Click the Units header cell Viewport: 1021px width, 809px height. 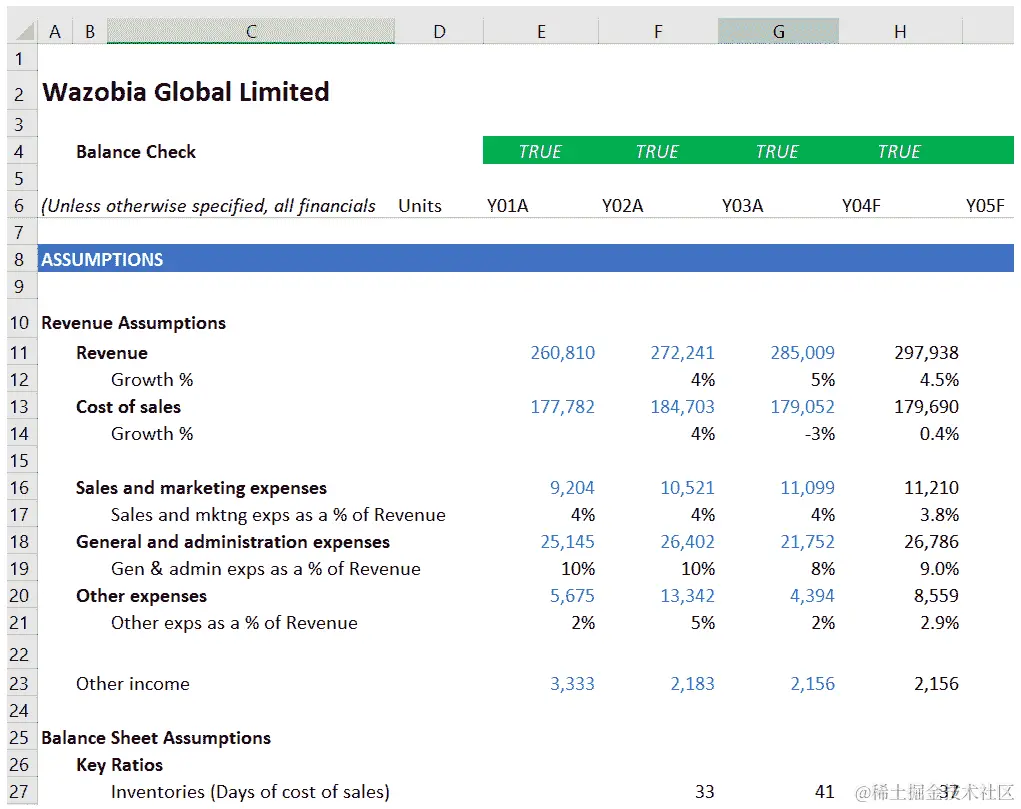pos(420,206)
